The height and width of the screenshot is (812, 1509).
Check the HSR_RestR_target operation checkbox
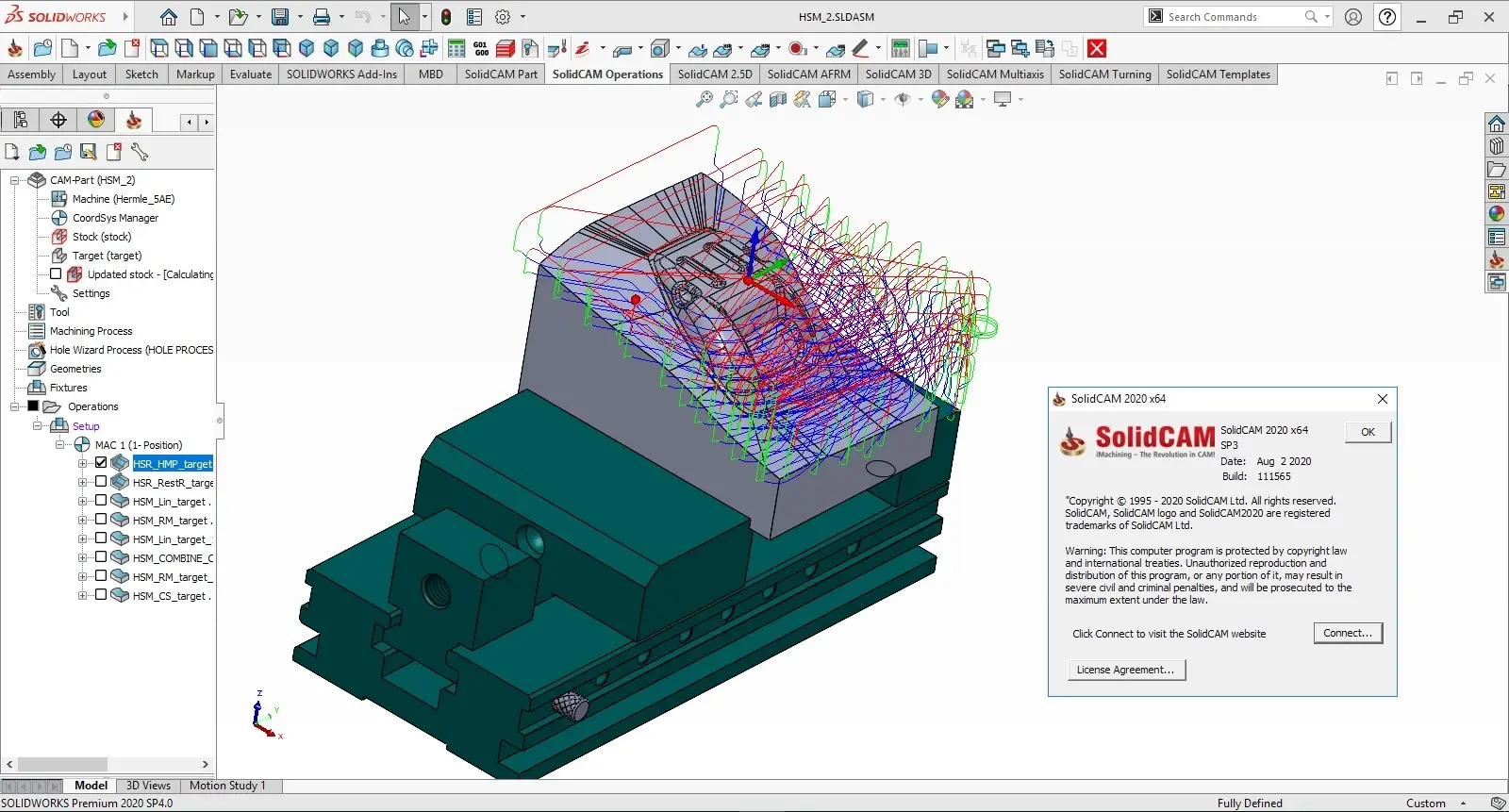tap(101, 482)
